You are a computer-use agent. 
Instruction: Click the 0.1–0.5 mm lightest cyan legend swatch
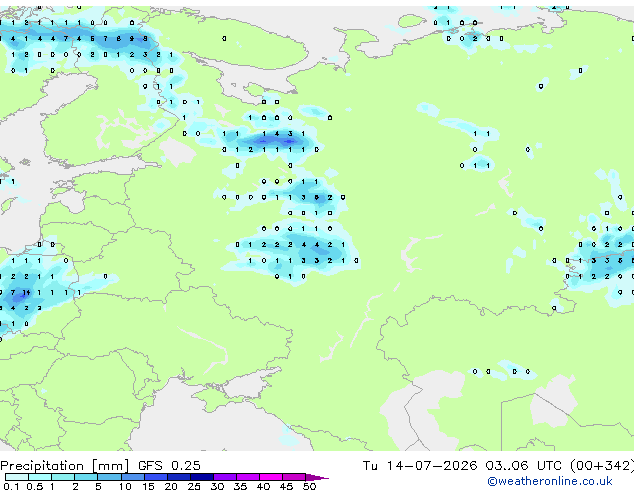[x=17, y=477]
